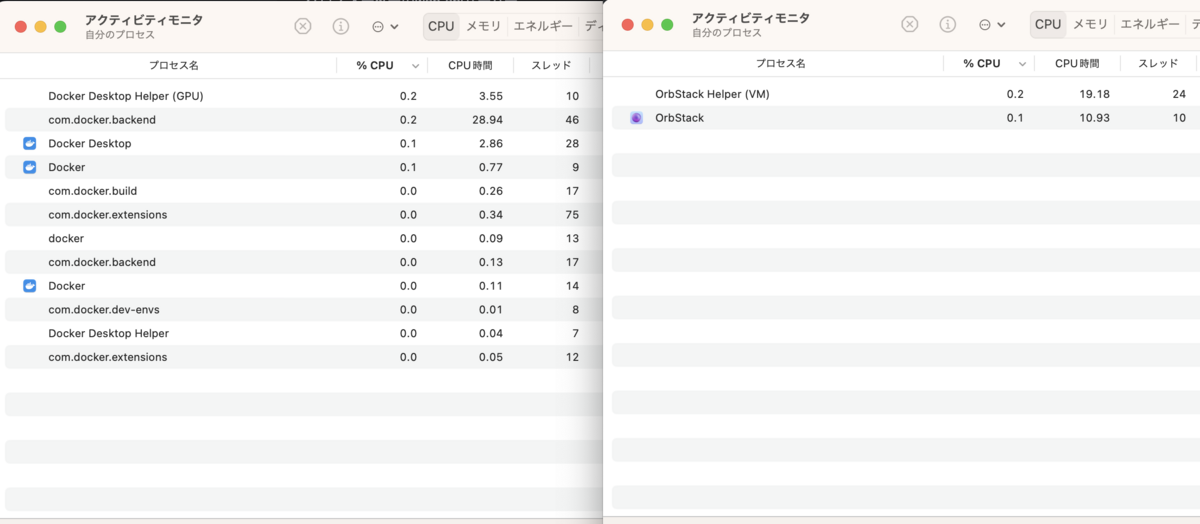The width and height of the screenshot is (1200, 524).
Task: Sort by スレッド column in left window
Action: coord(551,65)
